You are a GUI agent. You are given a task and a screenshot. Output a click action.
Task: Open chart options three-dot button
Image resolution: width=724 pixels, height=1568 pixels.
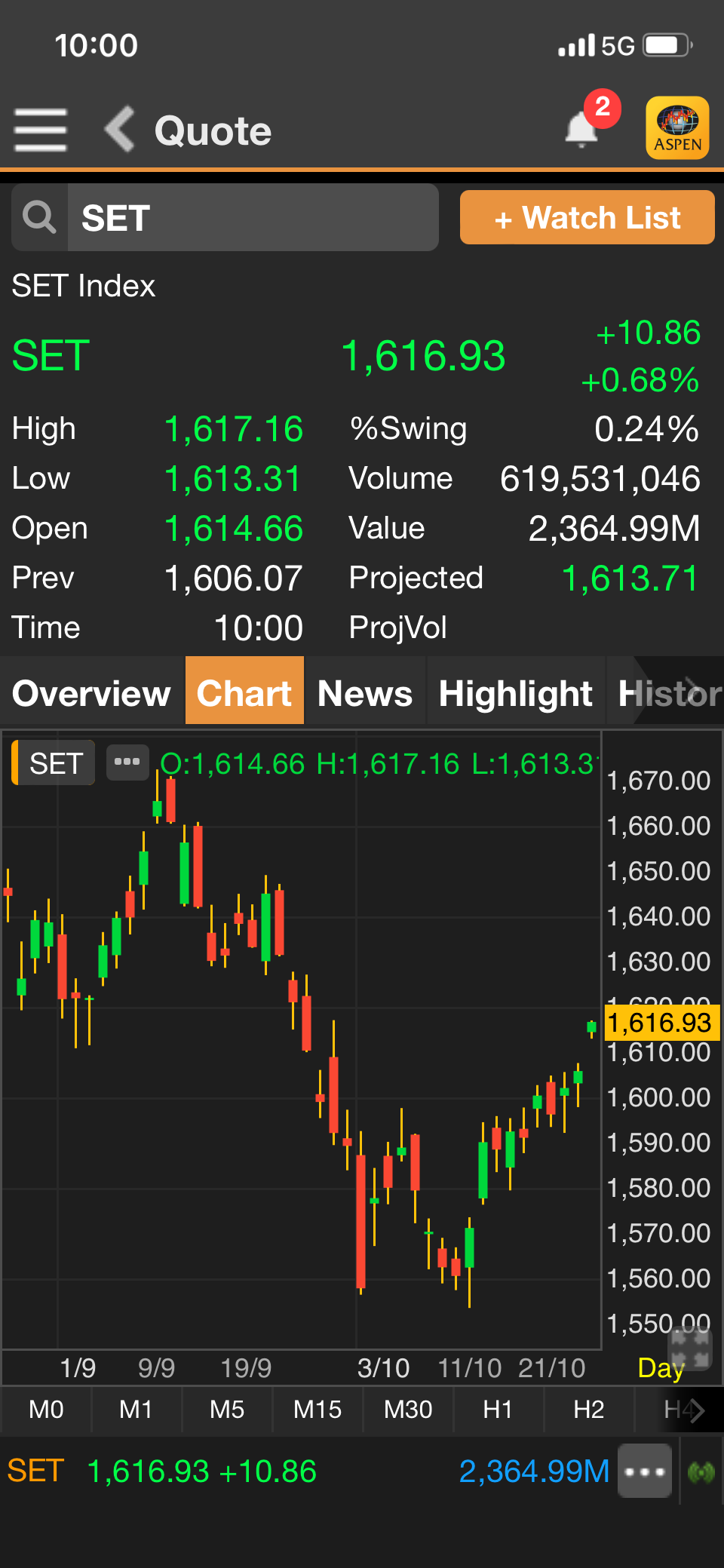pos(127,762)
